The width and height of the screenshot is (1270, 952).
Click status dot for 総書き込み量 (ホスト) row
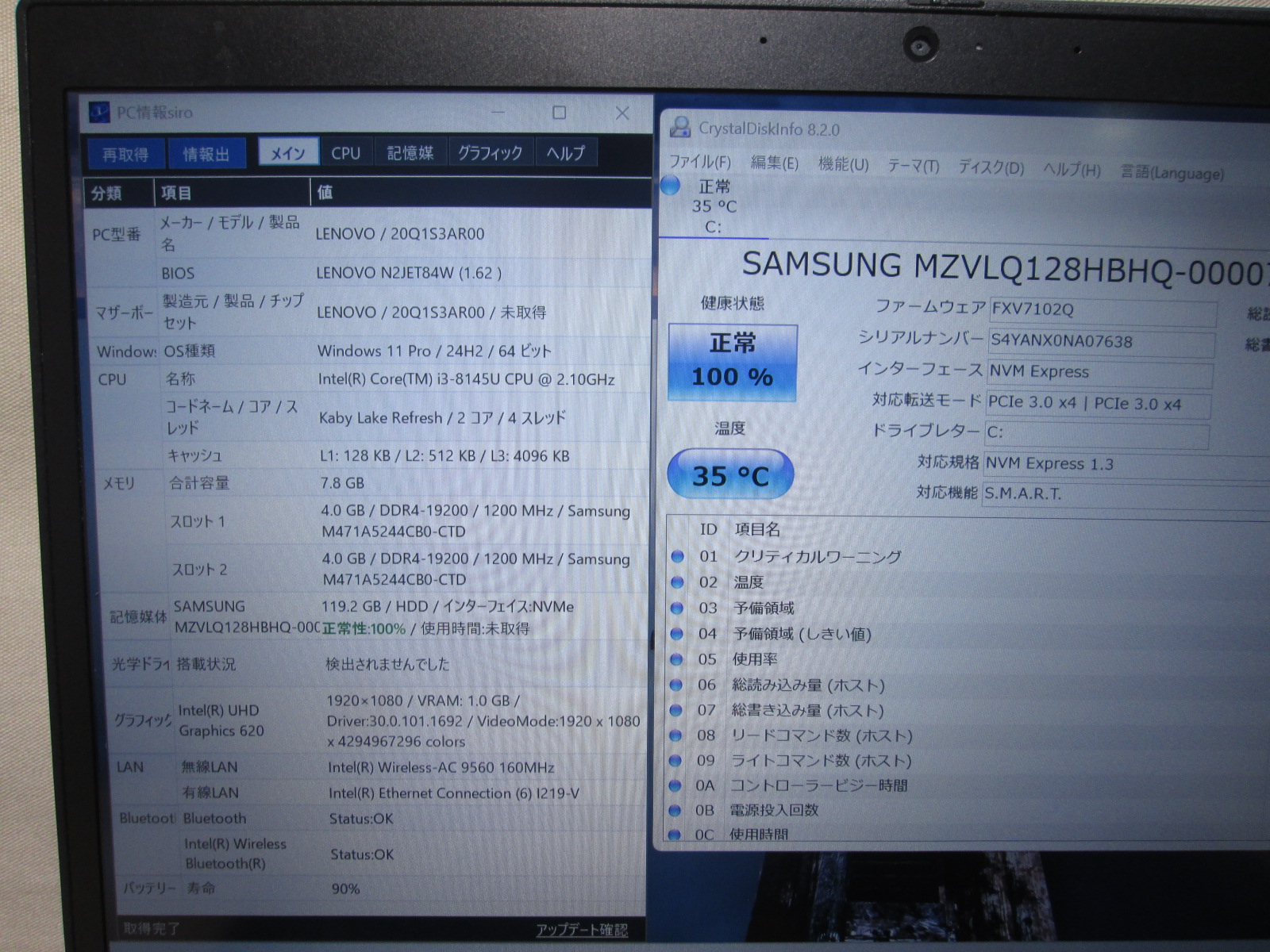(675, 710)
